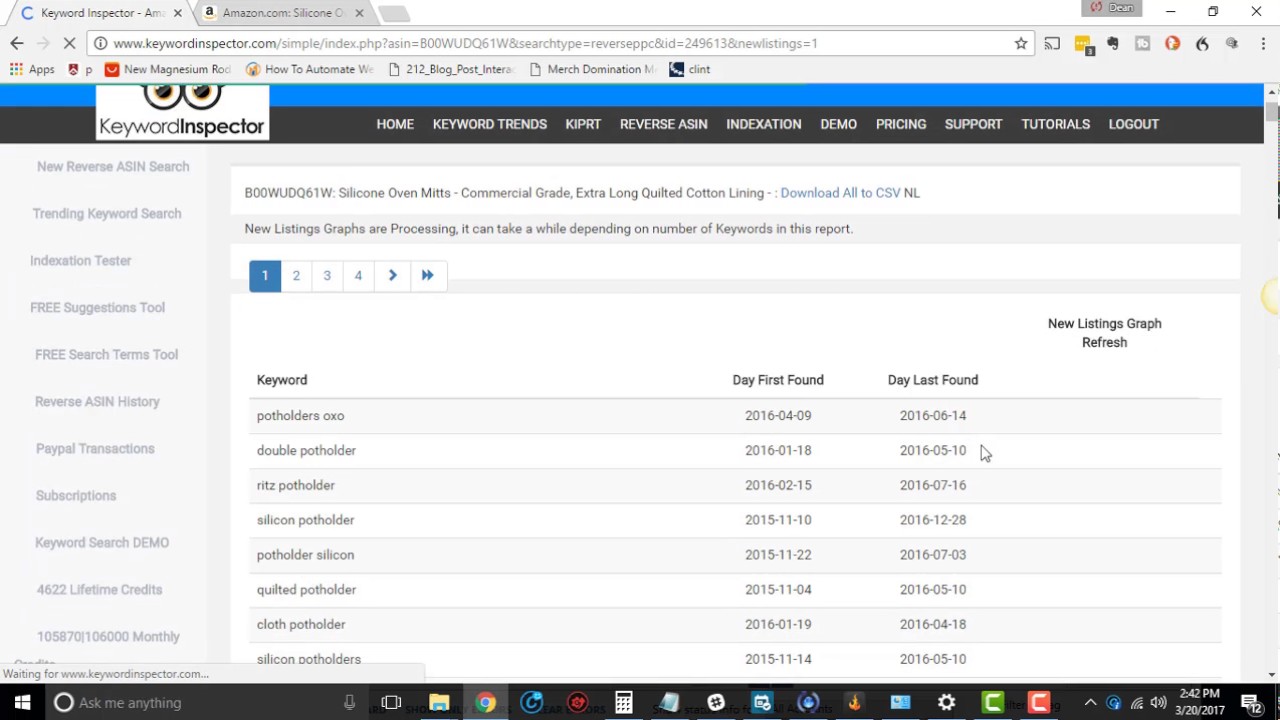
Task: Open Merch Domination bookmark
Action: 593,69
